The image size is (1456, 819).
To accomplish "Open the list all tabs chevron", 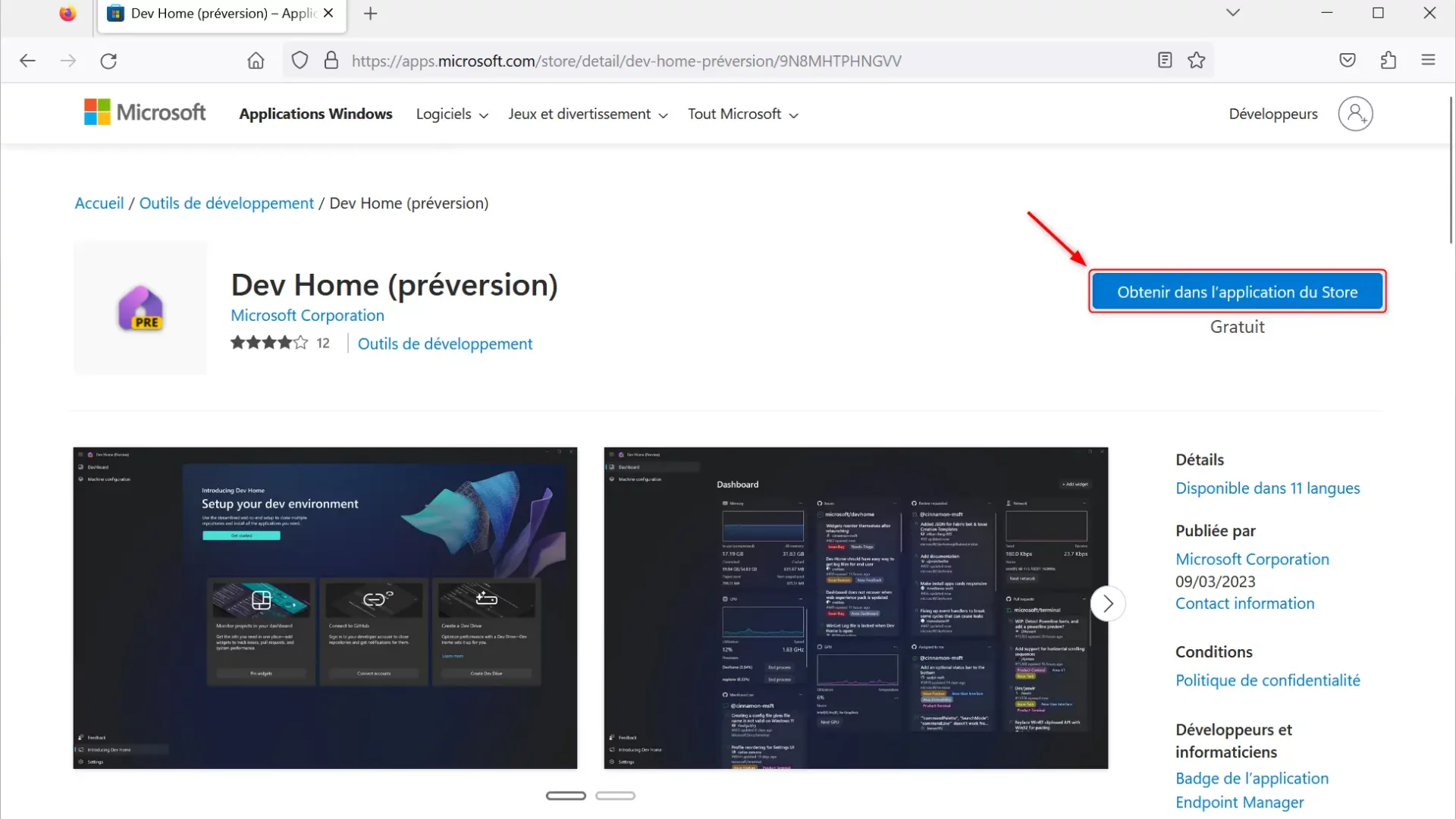I will [x=1233, y=13].
